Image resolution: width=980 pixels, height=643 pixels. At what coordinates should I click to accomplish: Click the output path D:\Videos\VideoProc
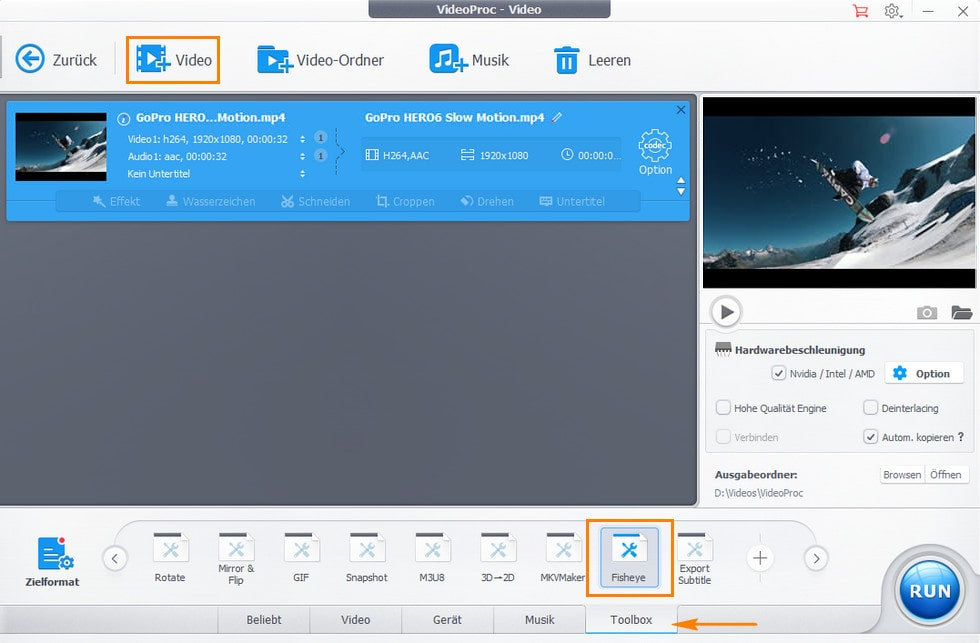click(759, 492)
